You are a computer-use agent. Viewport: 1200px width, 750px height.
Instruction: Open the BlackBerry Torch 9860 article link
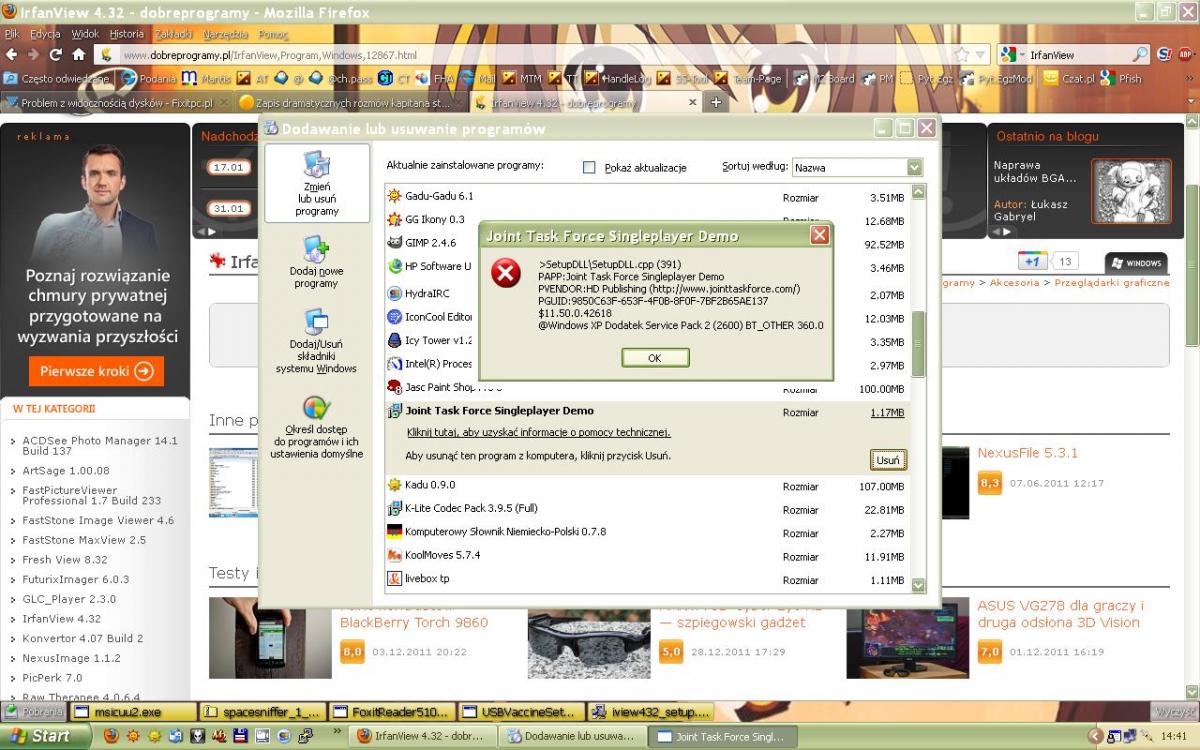(x=414, y=622)
